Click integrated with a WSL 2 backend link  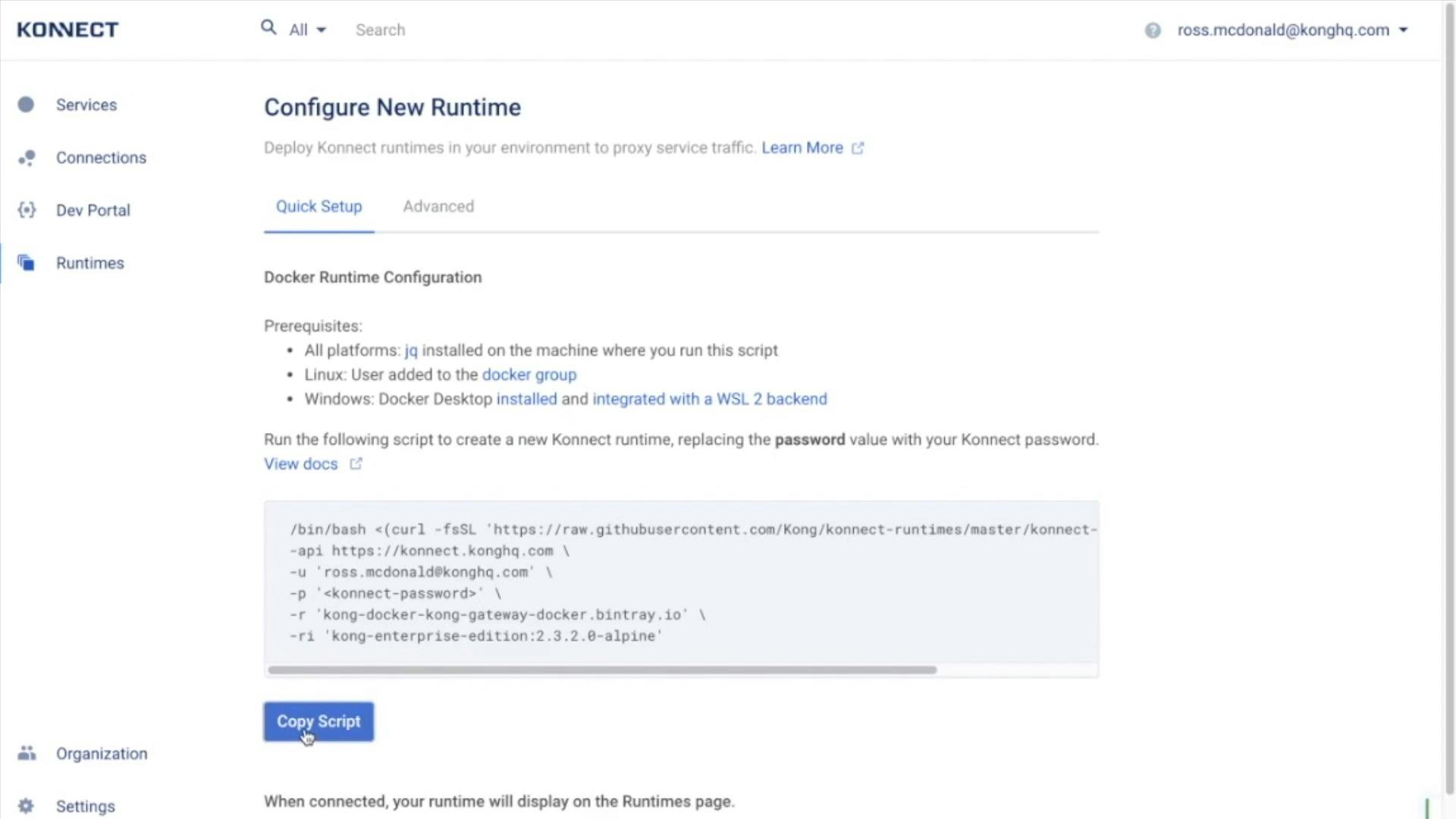coord(710,399)
